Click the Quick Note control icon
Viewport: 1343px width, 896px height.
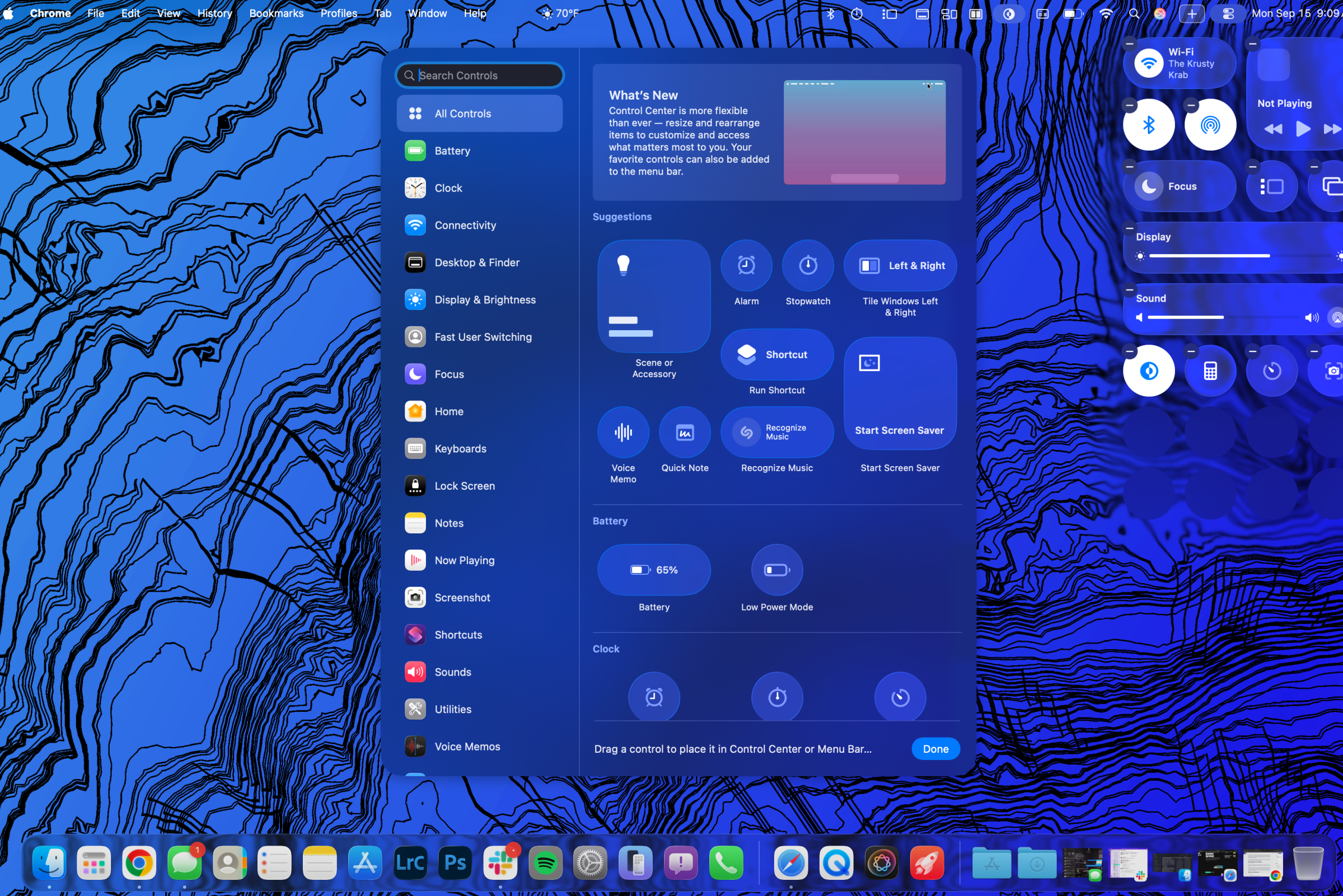(x=685, y=432)
